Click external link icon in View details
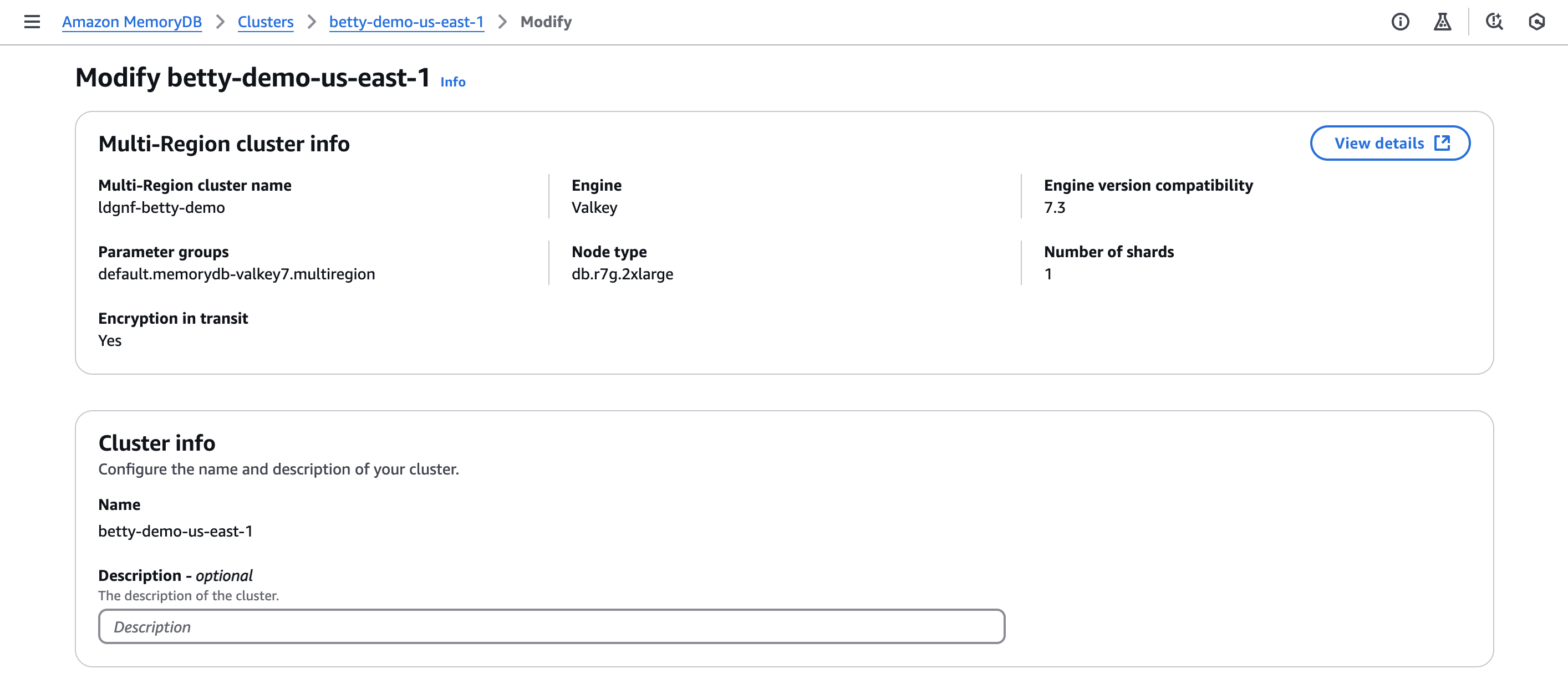1568x684 pixels. coord(1442,143)
